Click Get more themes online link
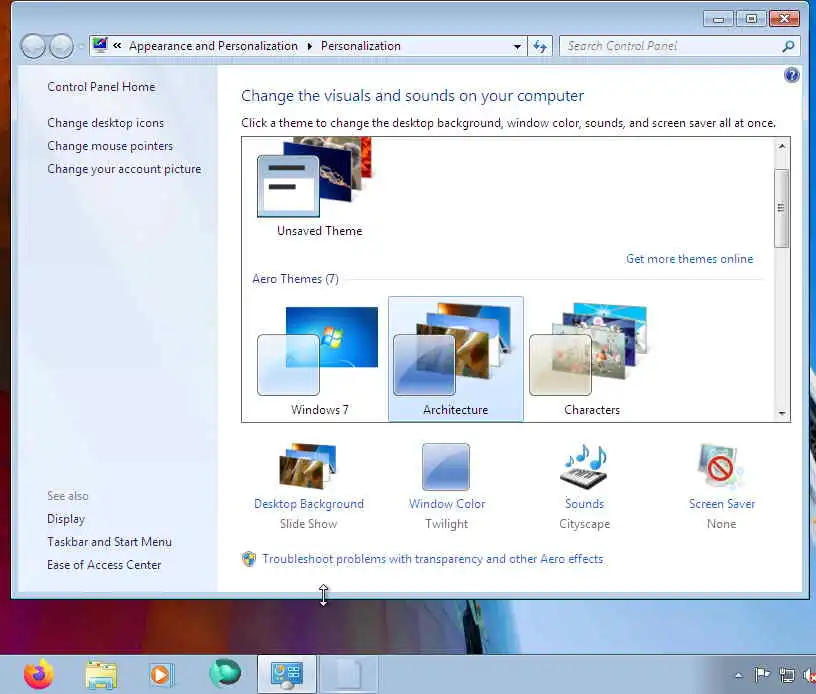The width and height of the screenshot is (816, 694). click(x=690, y=259)
